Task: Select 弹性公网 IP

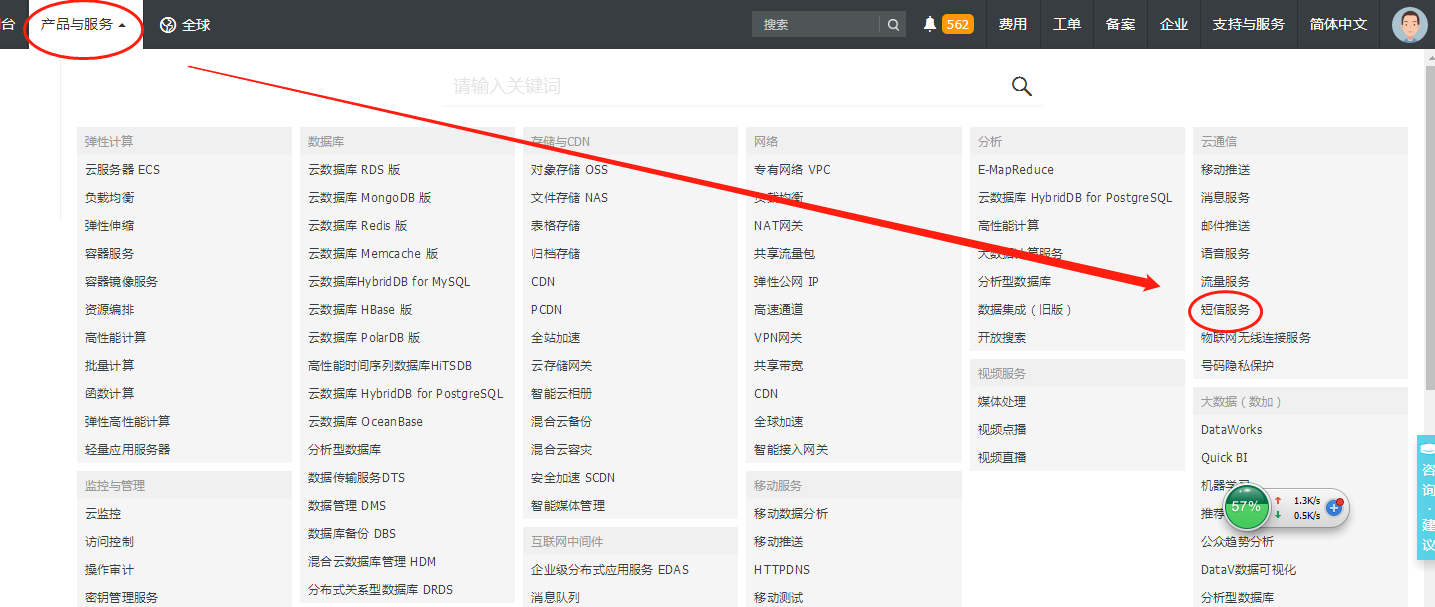Action: tap(786, 282)
